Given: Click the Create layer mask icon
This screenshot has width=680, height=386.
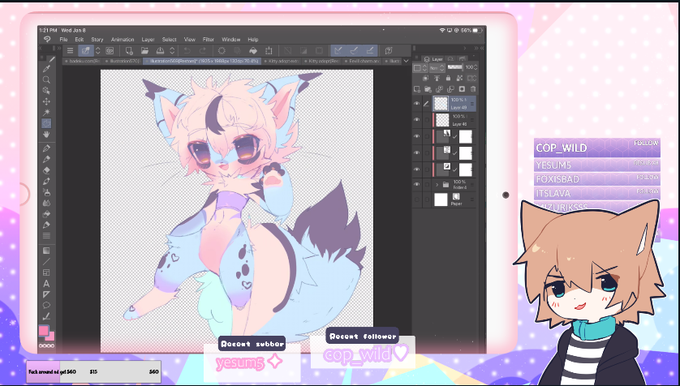Looking at the screenshot, I should coord(462,89).
